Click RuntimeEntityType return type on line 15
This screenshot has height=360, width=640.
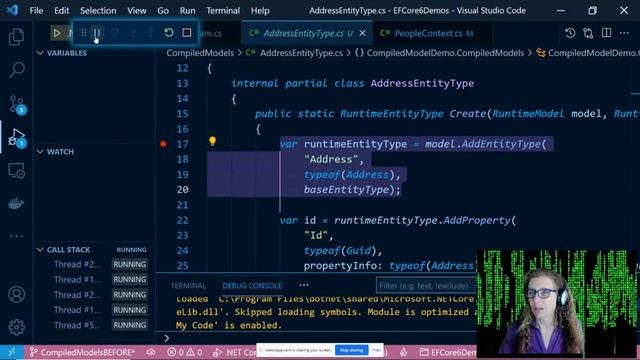pos(391,114)
